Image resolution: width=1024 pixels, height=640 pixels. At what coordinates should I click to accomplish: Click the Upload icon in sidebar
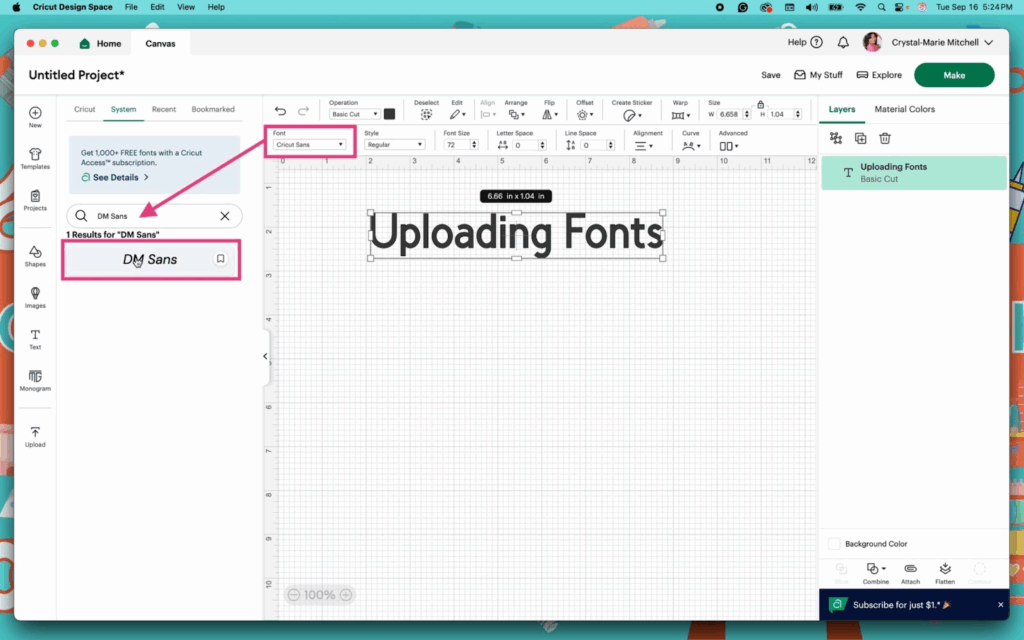click(x=35, y=436)
